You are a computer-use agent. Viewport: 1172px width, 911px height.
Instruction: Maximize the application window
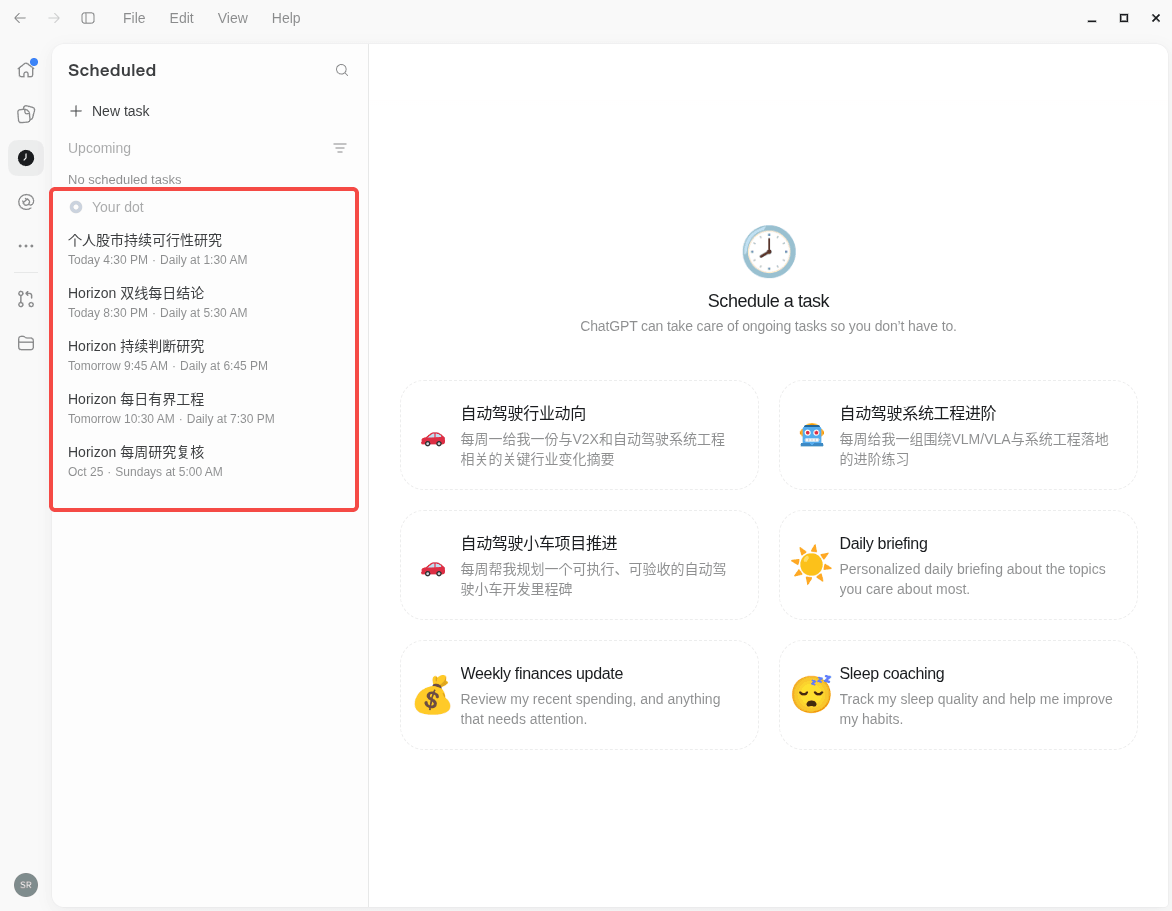pos(1123,18)
